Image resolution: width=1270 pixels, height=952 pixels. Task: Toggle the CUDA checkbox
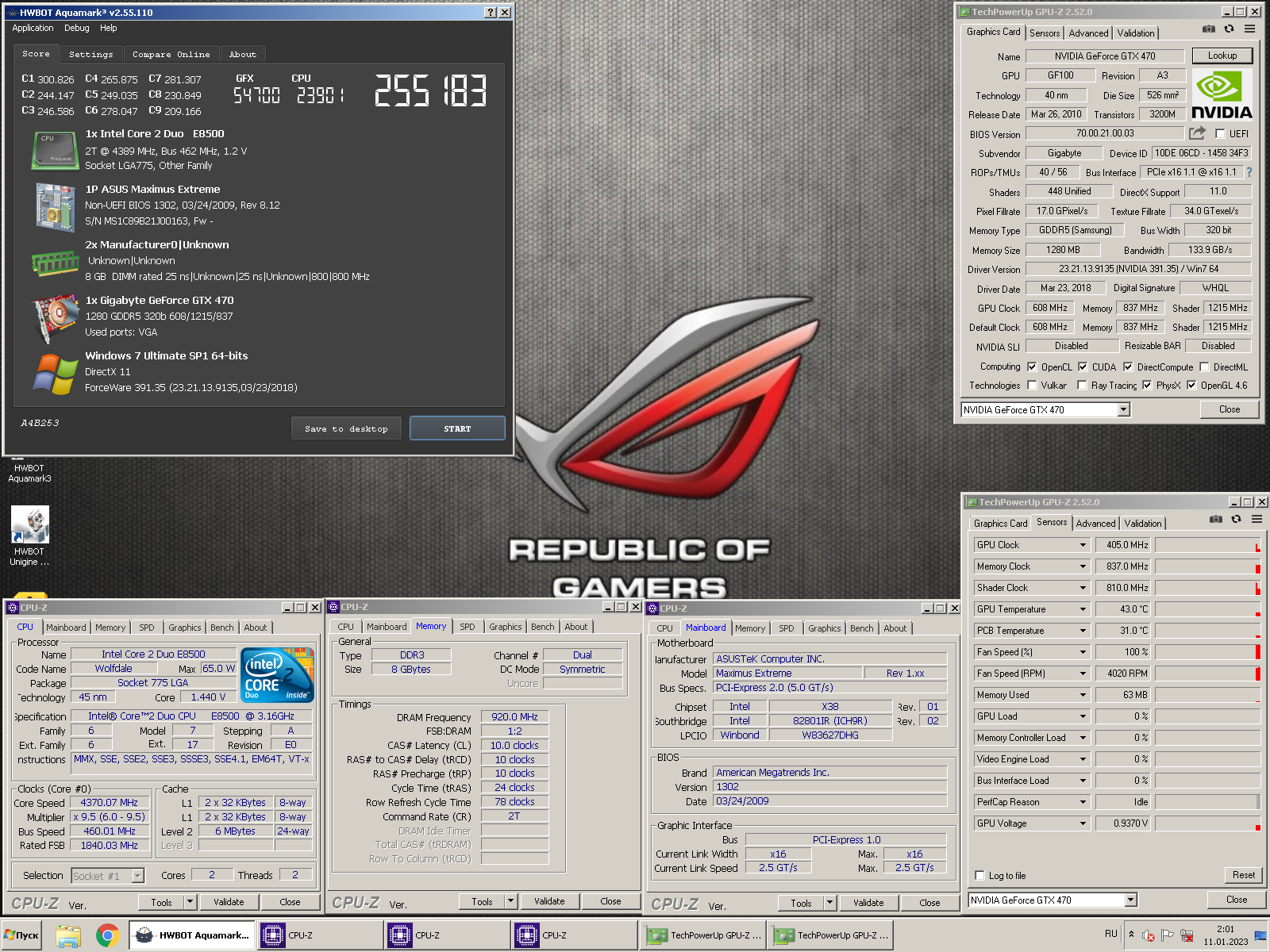pos(1083,367)
